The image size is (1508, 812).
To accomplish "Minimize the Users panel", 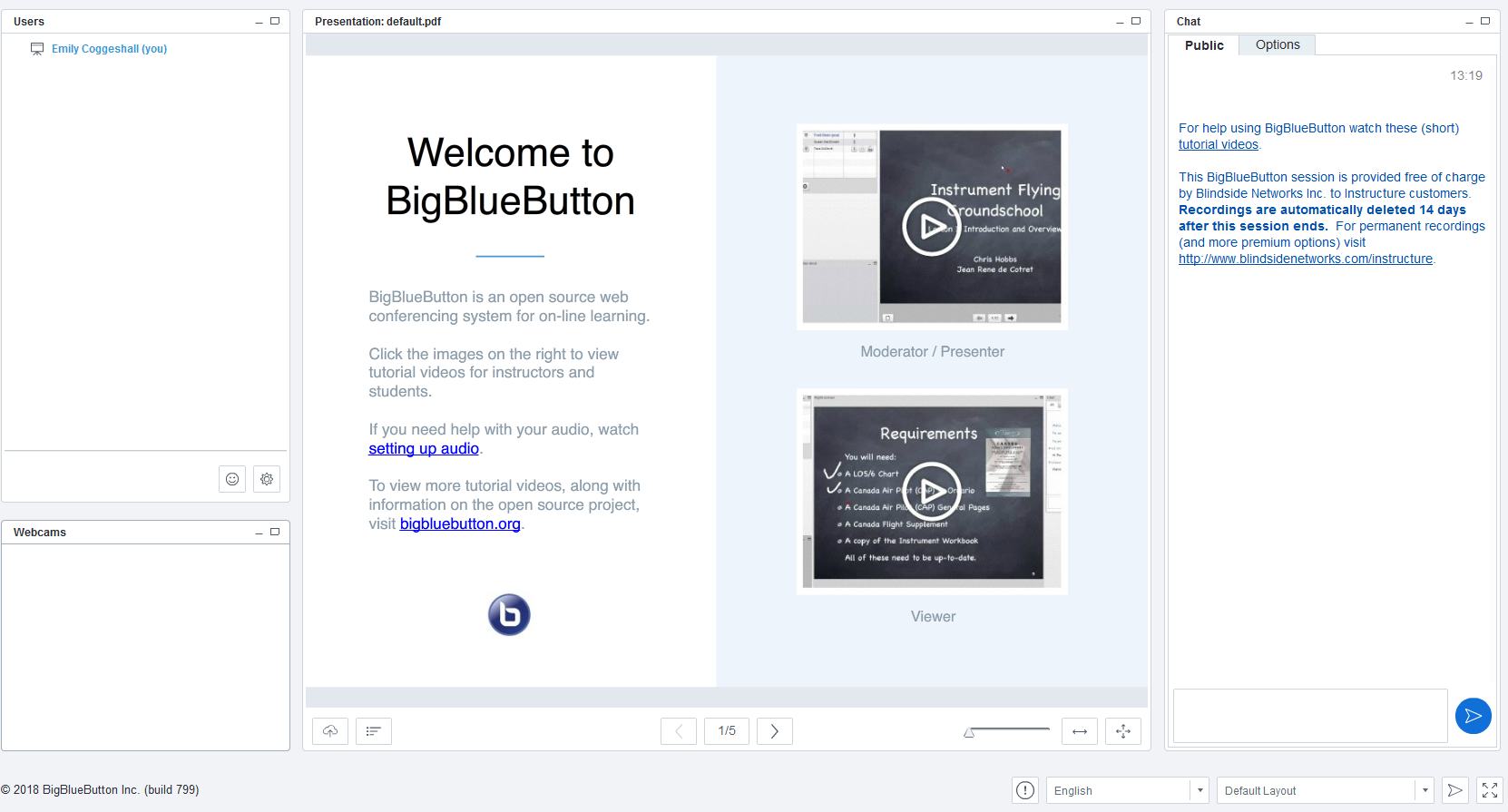I will point(259,22).
